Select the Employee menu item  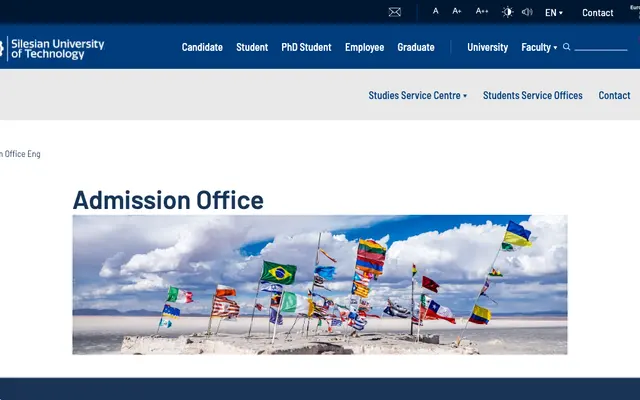point(364,47)
